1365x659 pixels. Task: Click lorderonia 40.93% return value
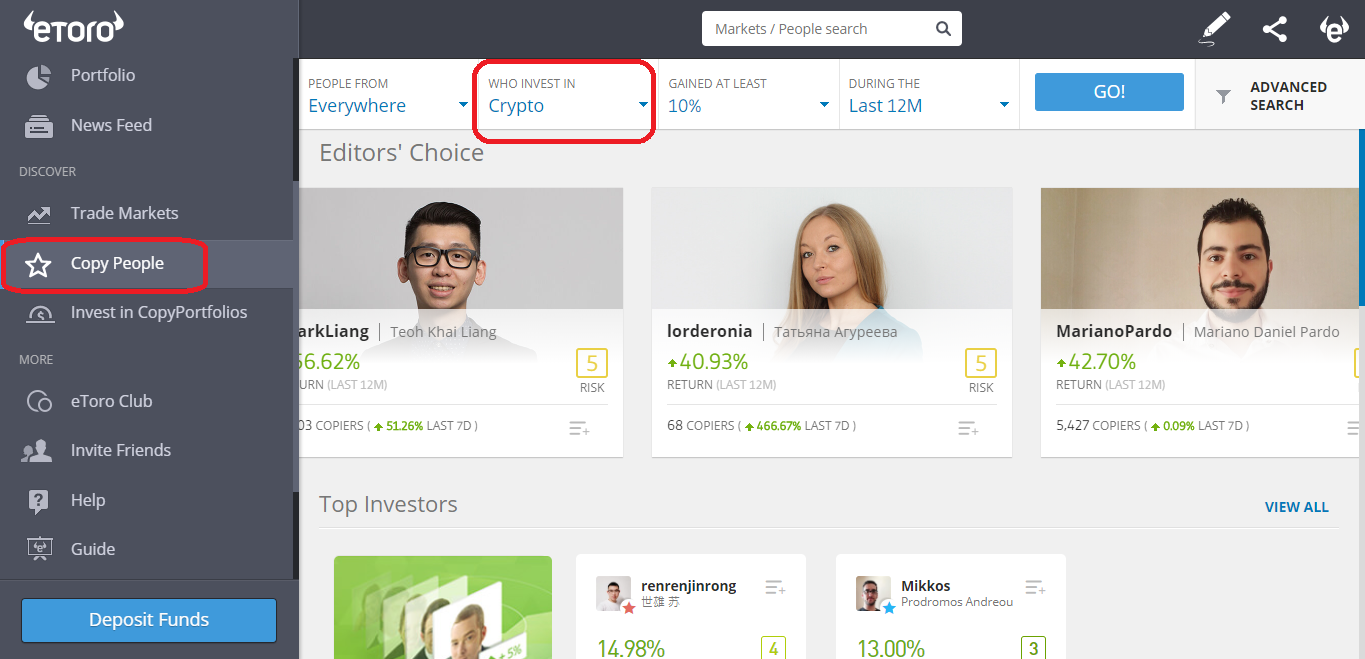[708, 362]
